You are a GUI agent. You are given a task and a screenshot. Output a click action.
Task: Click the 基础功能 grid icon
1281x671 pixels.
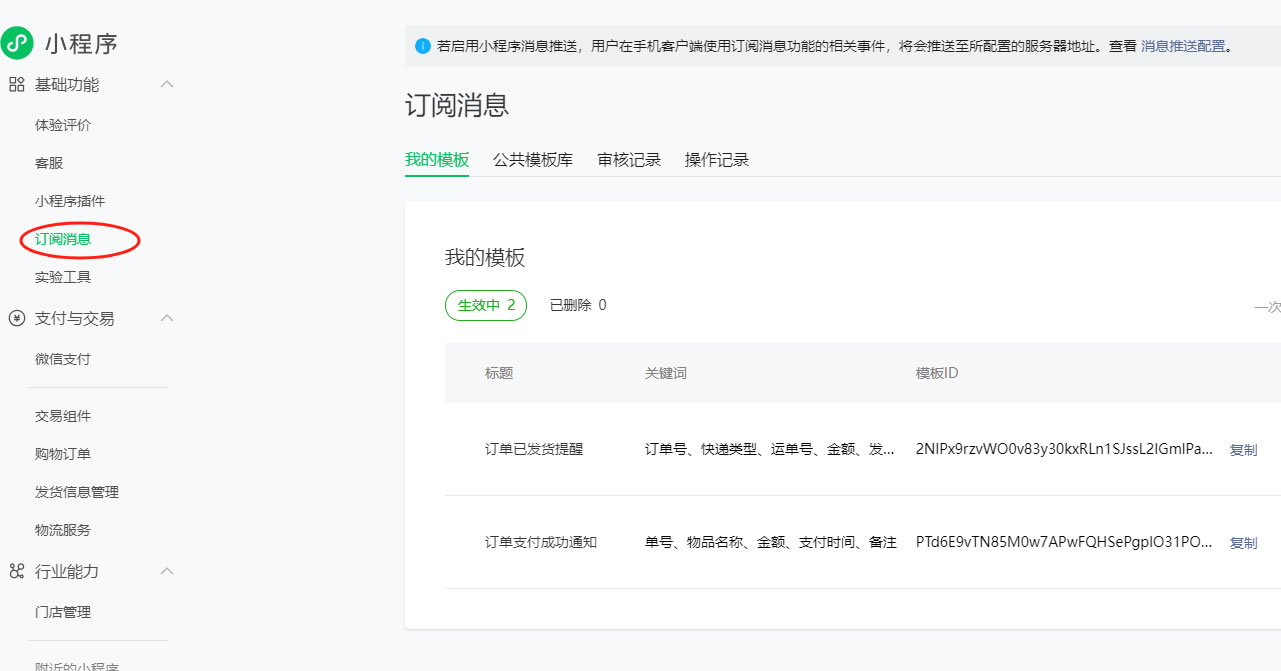[16, 85]
